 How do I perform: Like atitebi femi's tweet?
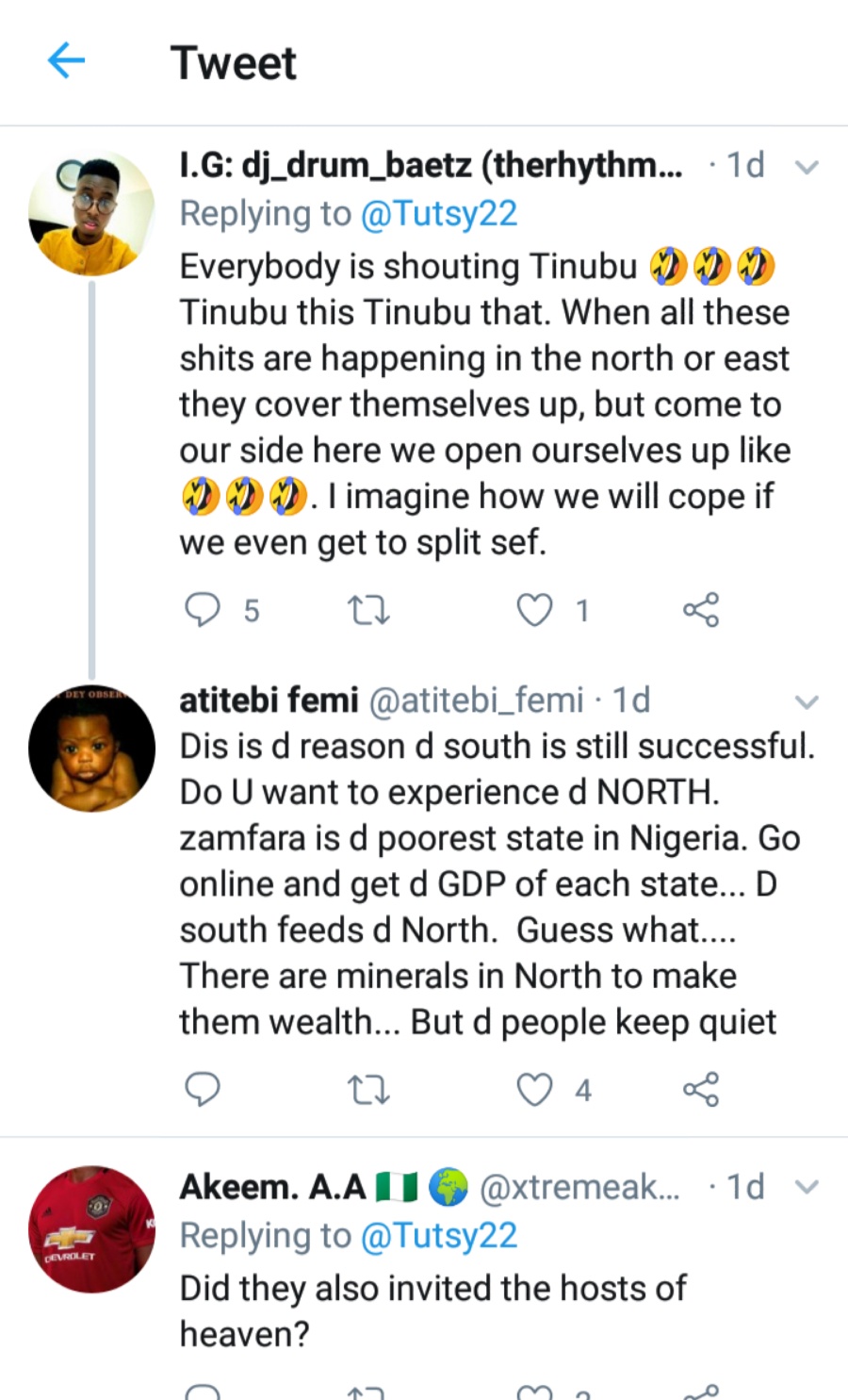tap(535, 1089)
